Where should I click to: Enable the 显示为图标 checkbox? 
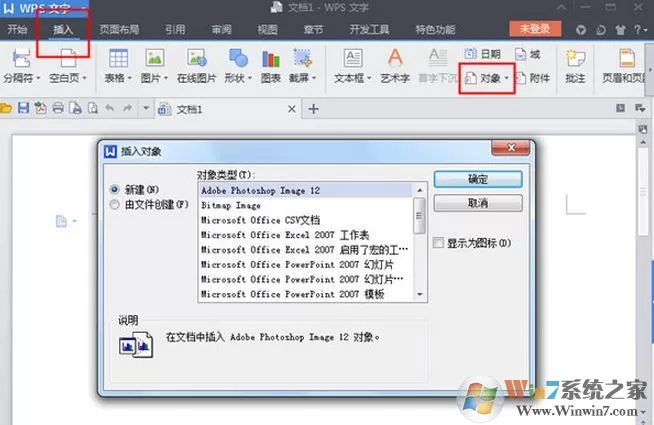(438, 242)
